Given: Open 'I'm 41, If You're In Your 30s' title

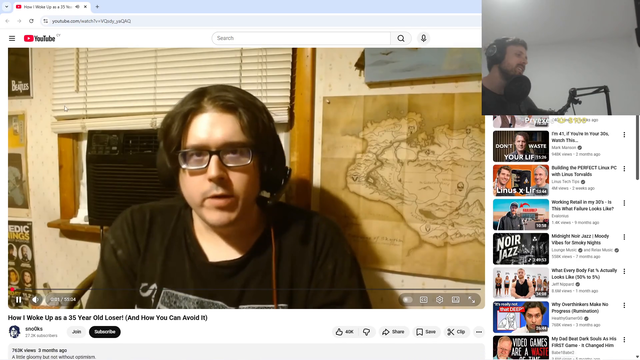Looking at the screenshot, I should (580, 137).
